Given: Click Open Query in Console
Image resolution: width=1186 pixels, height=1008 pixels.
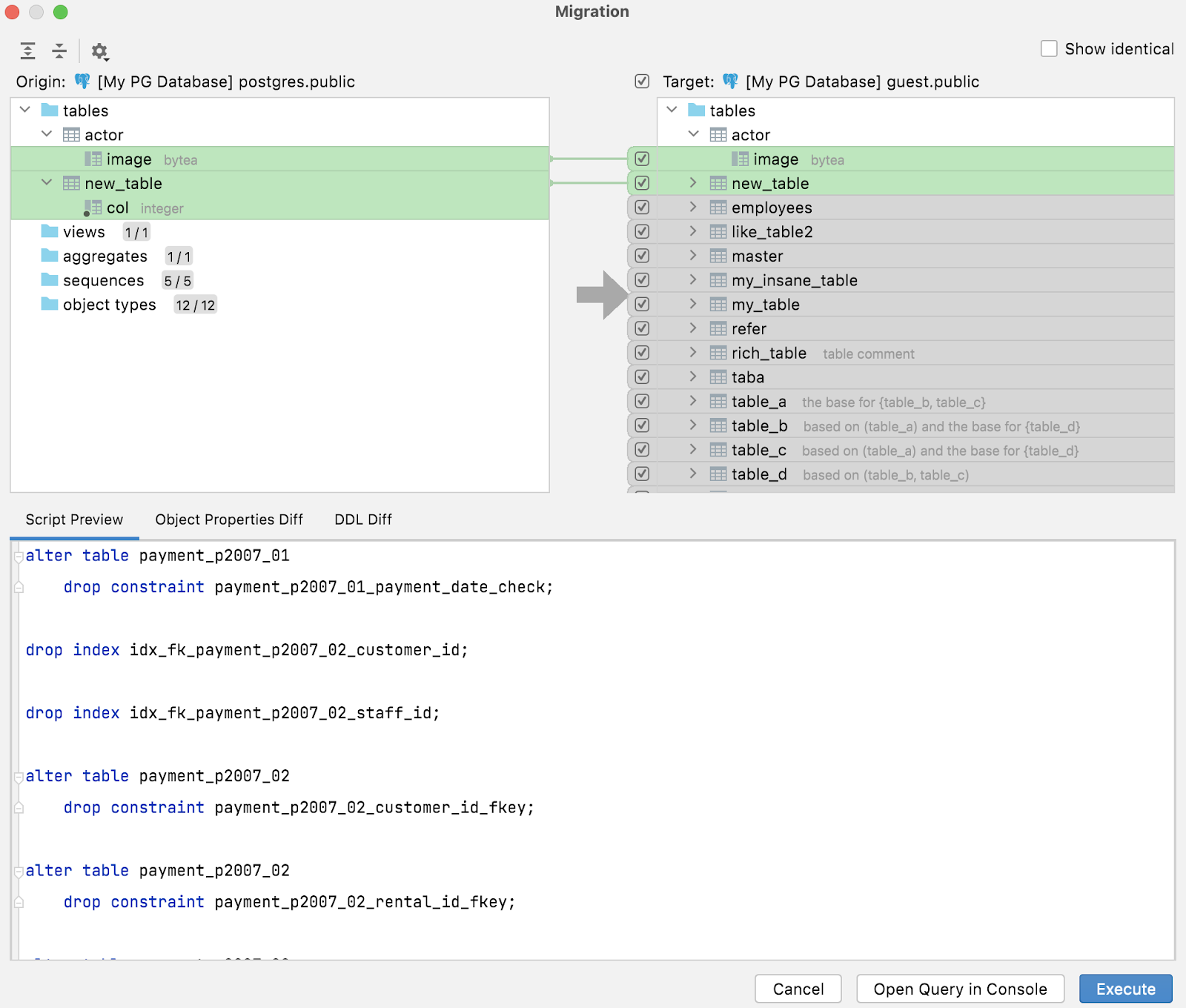Looking at the screenshot, I should click(x=960, y=989).
